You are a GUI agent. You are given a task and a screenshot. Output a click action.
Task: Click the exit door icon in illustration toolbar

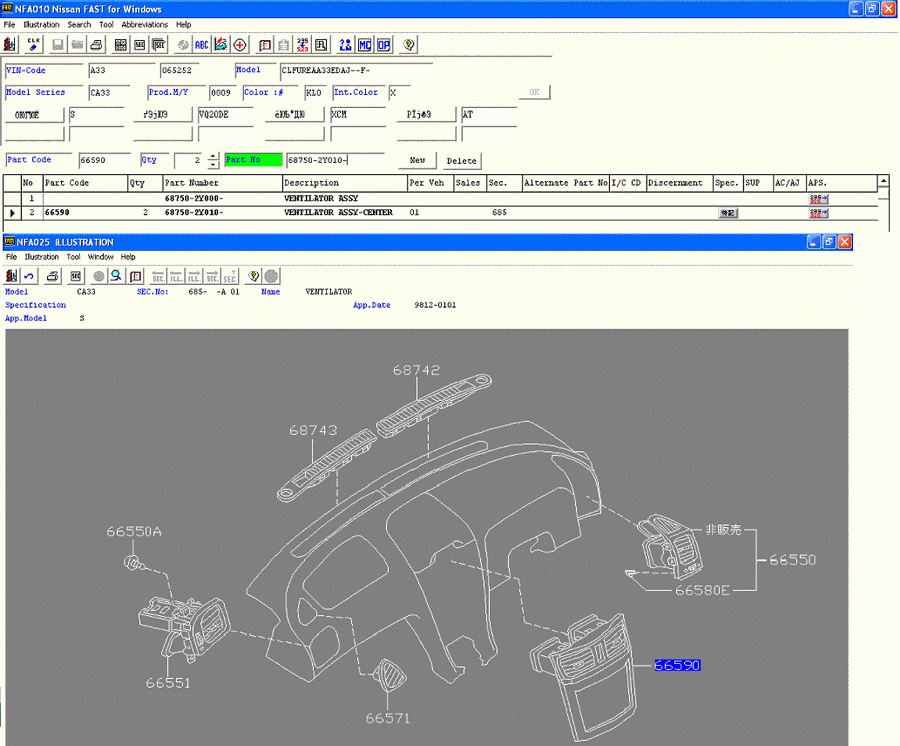[11, 277]
